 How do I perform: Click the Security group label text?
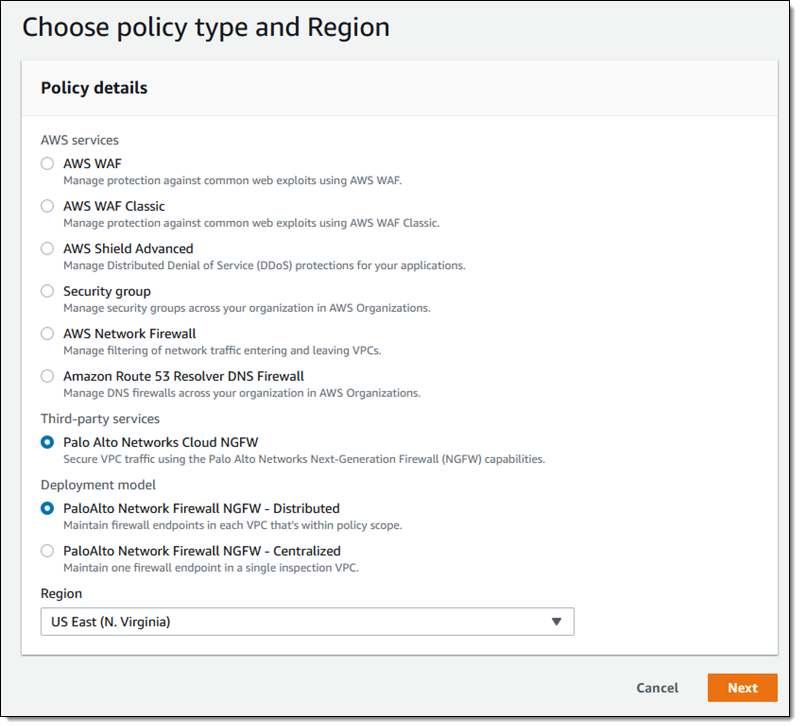(107, 291)
